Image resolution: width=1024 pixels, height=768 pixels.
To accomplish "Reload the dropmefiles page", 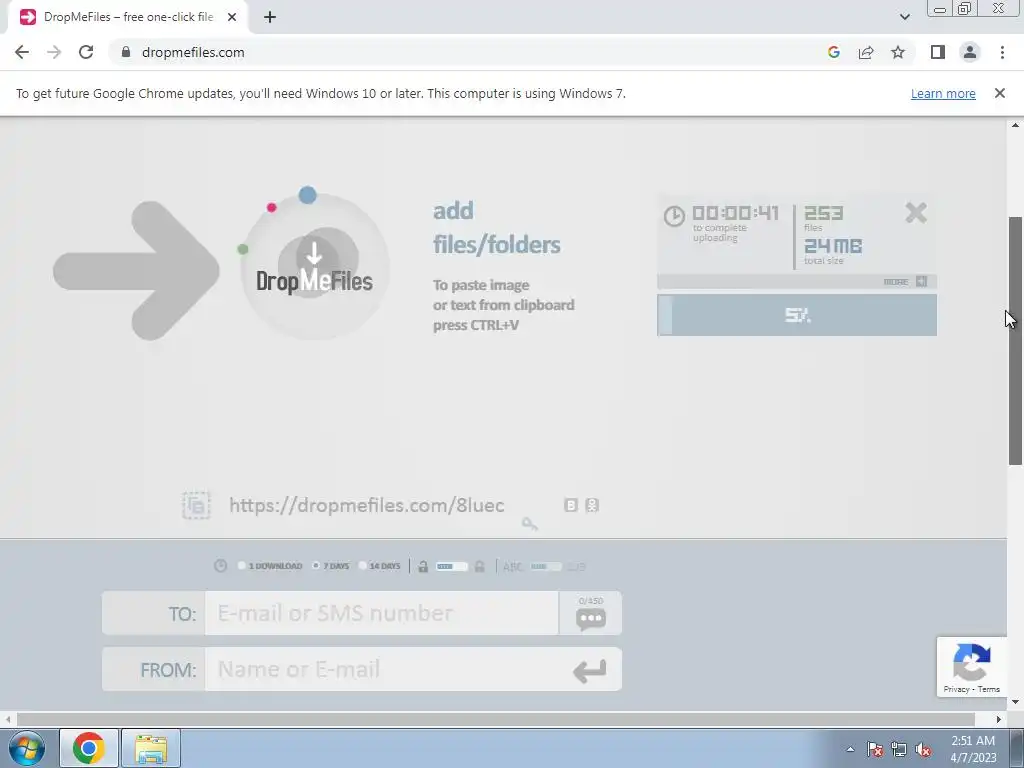I will pyautogui.click(x=86, y=52).
